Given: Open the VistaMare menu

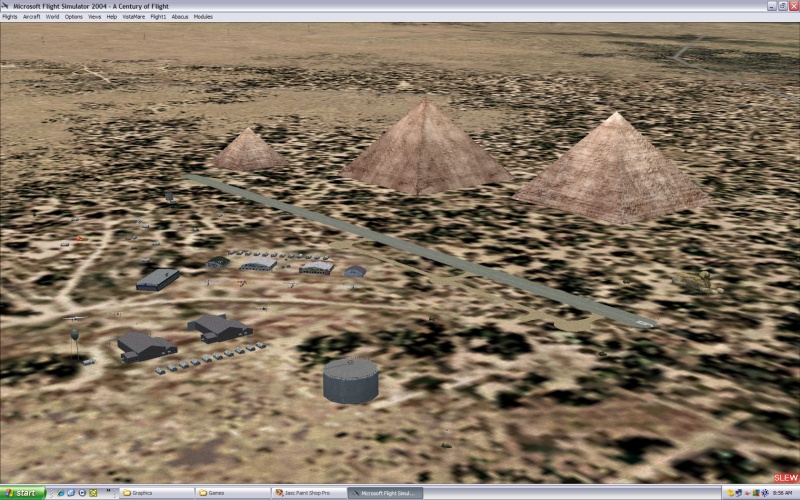Looking at the screenshot, I should click(134, 17).
